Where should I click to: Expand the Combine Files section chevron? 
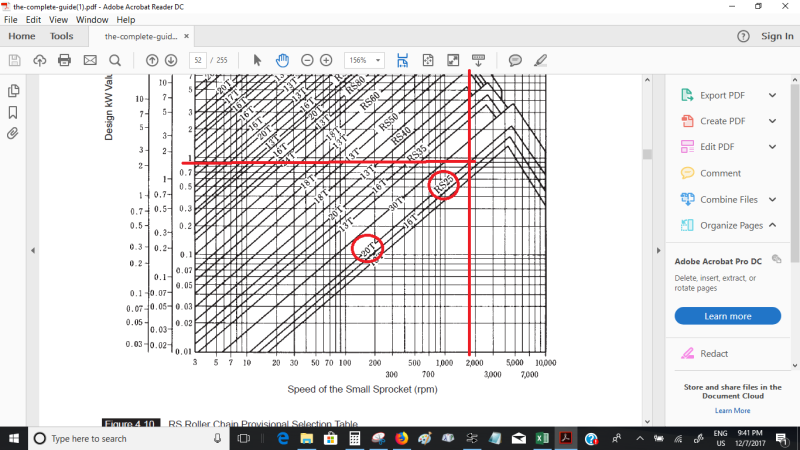pyautogui.click(x=772, y=199)
